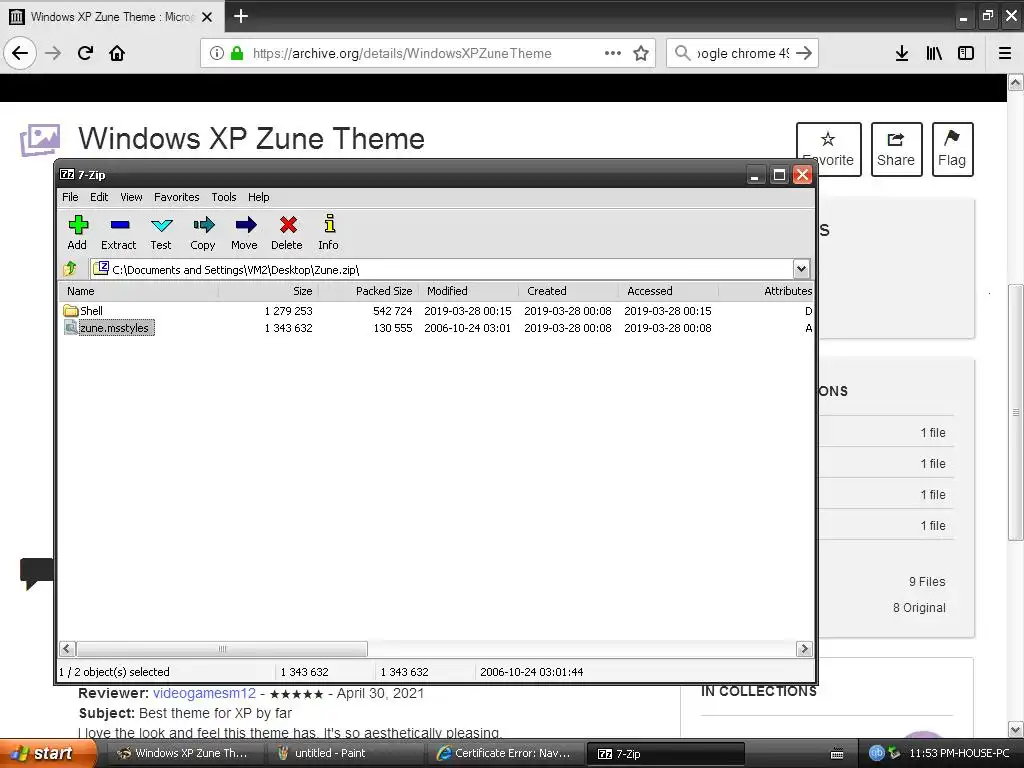
Task: Click the browser search box
Action: point(742,53)
